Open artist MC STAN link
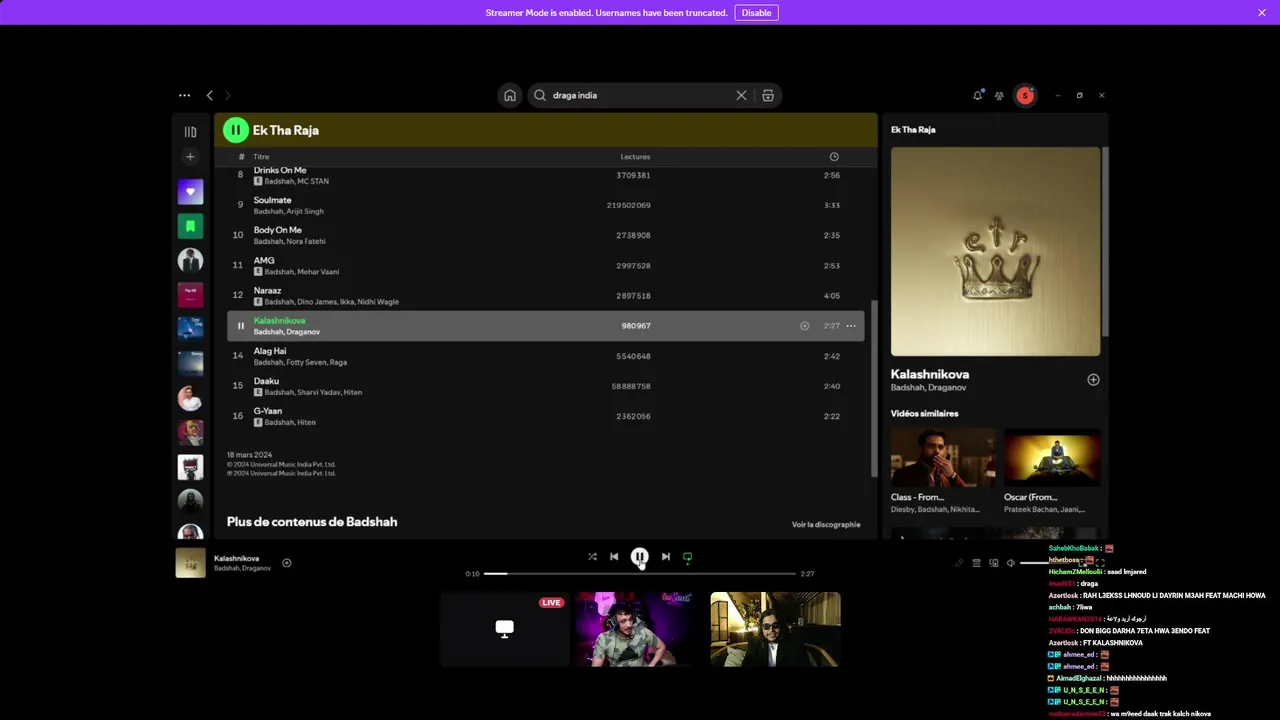1280x720 pixels. click(314, 181)
